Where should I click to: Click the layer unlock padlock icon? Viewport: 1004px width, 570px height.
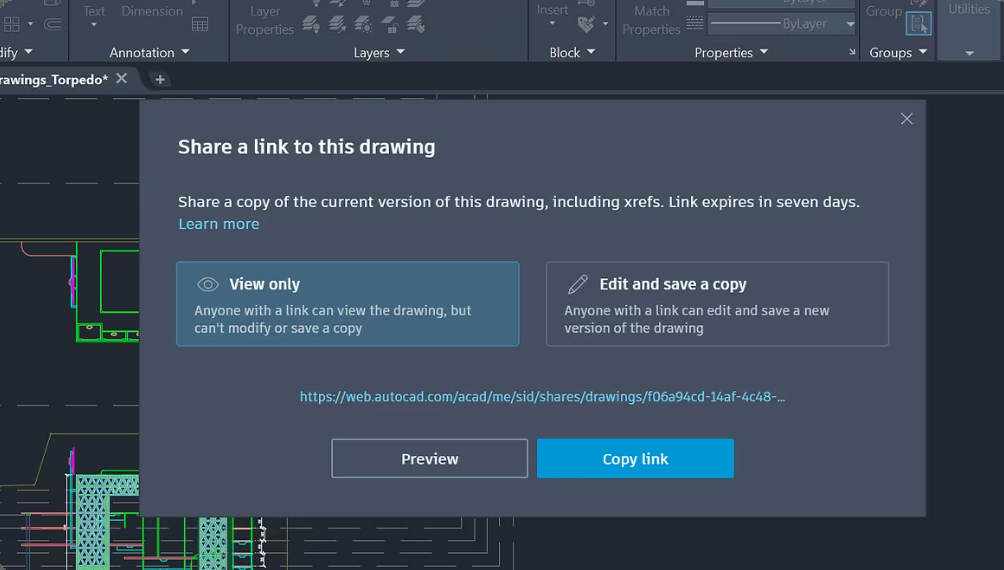coord(390,25)
